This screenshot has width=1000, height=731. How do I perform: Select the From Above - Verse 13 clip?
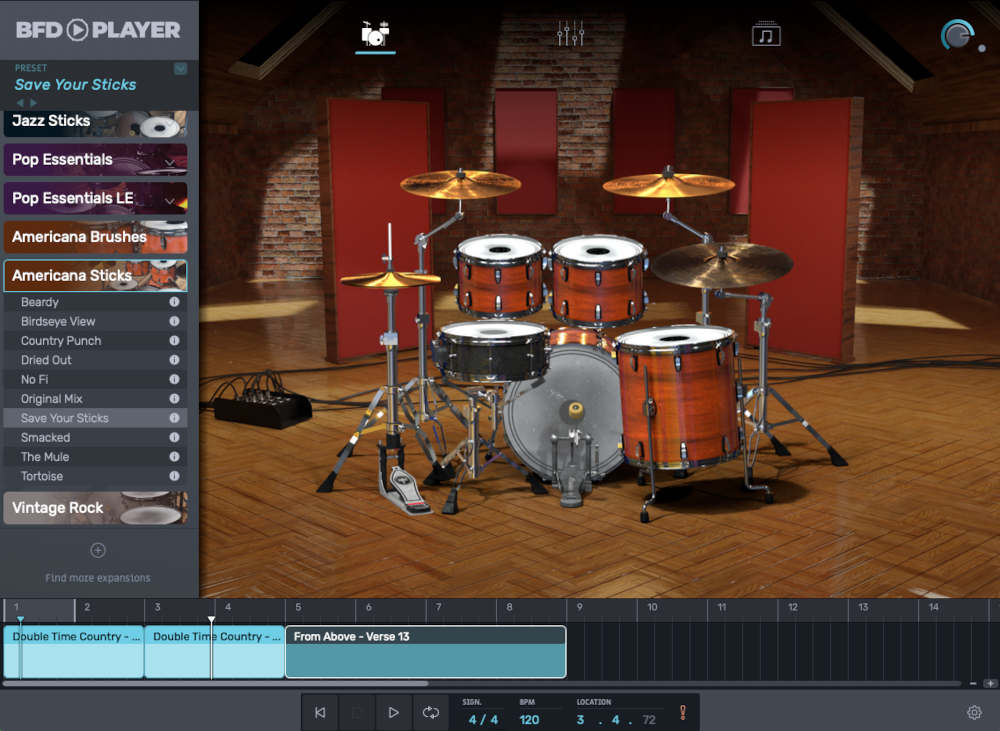(x=425, y=651)
